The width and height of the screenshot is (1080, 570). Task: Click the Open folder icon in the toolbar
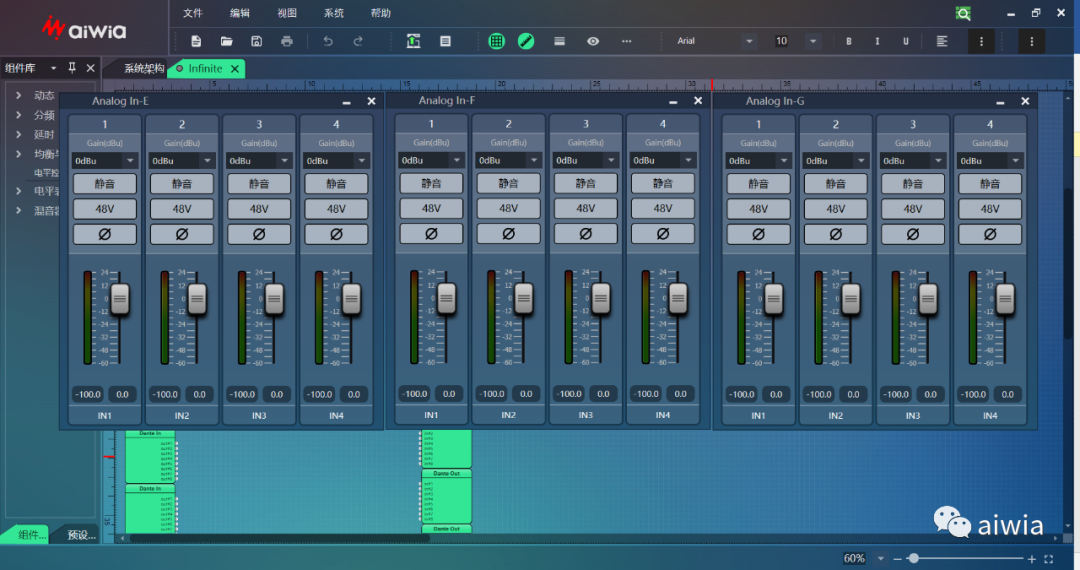[227, 41]
